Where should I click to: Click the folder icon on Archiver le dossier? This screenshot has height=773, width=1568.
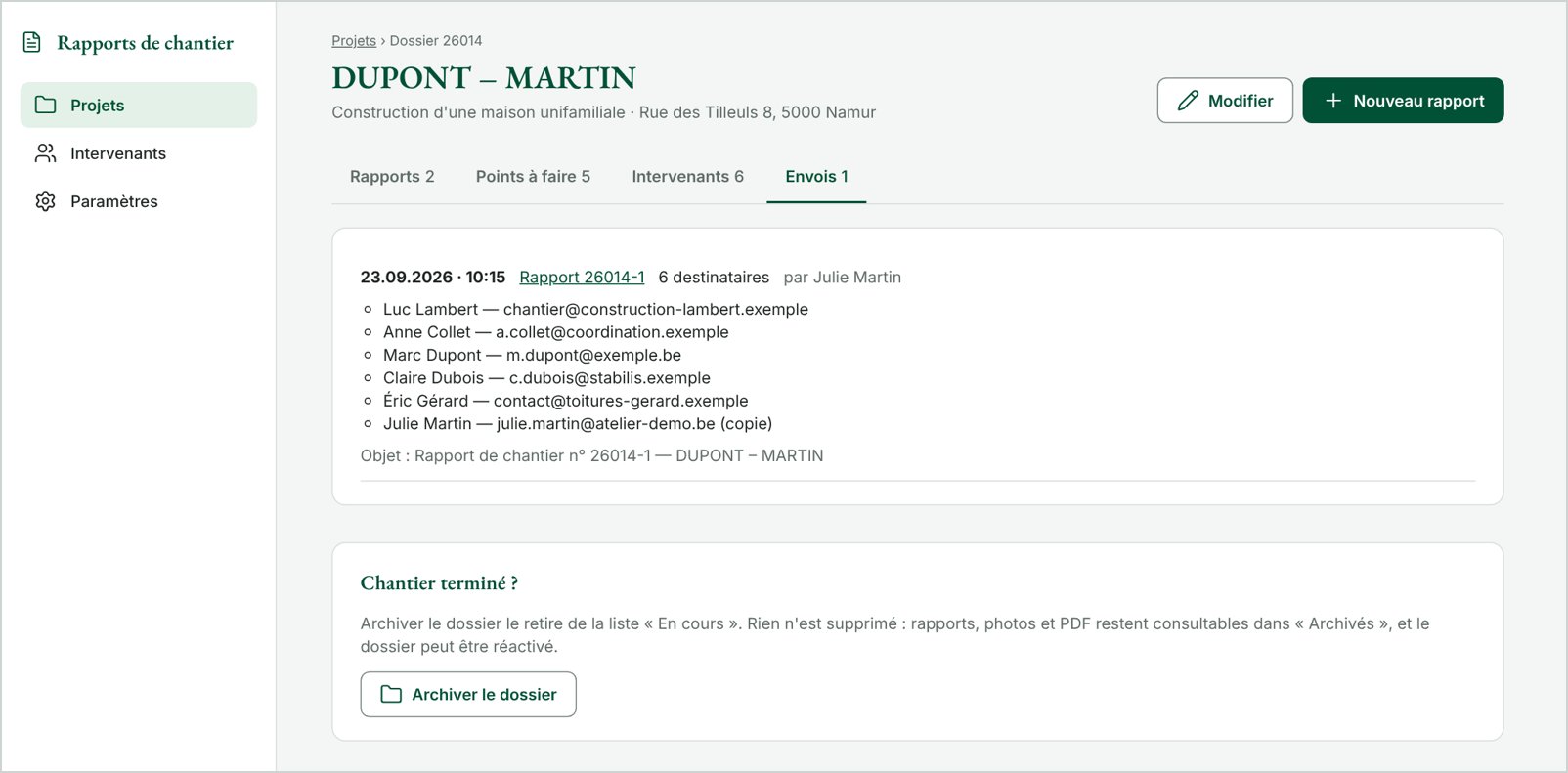click(391, 694)
